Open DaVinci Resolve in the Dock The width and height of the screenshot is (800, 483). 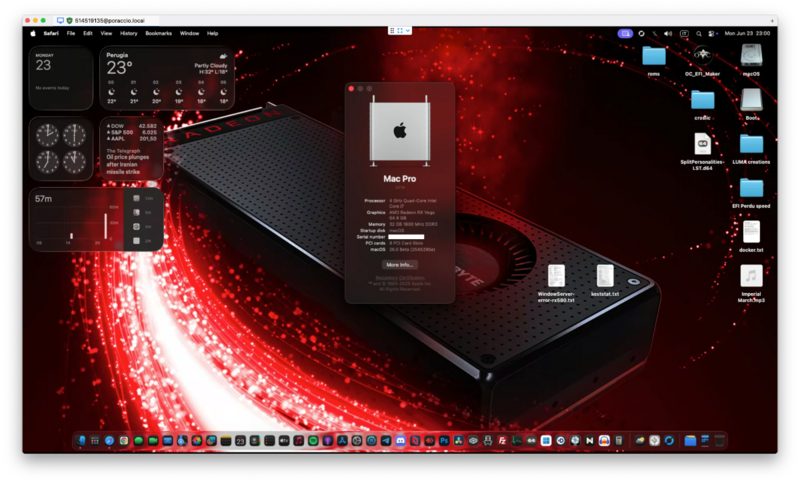tap(459, 441)
